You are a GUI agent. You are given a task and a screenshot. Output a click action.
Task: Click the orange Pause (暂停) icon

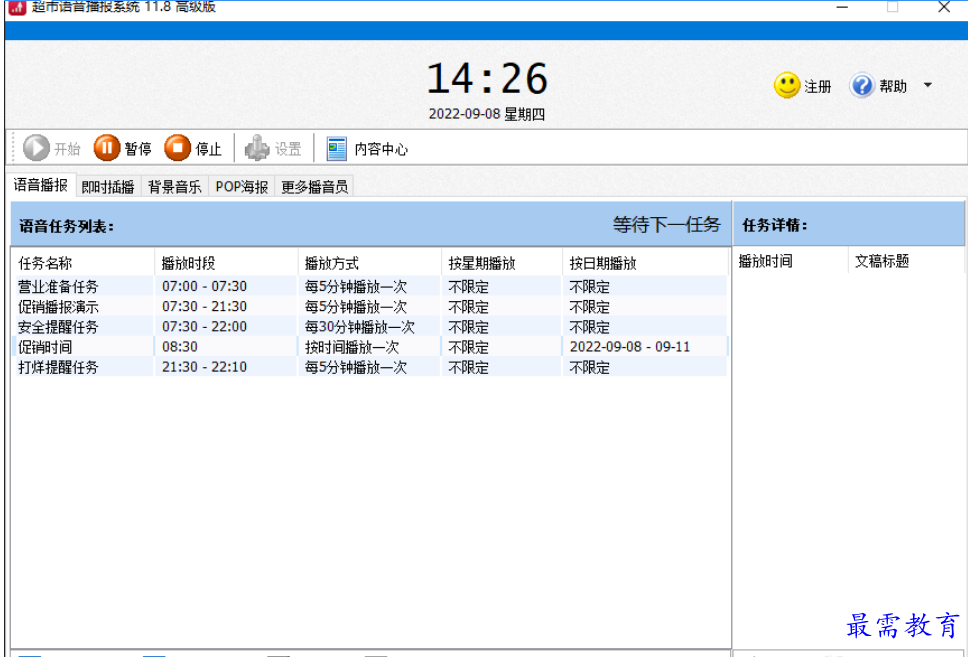[x=107, y=149]
